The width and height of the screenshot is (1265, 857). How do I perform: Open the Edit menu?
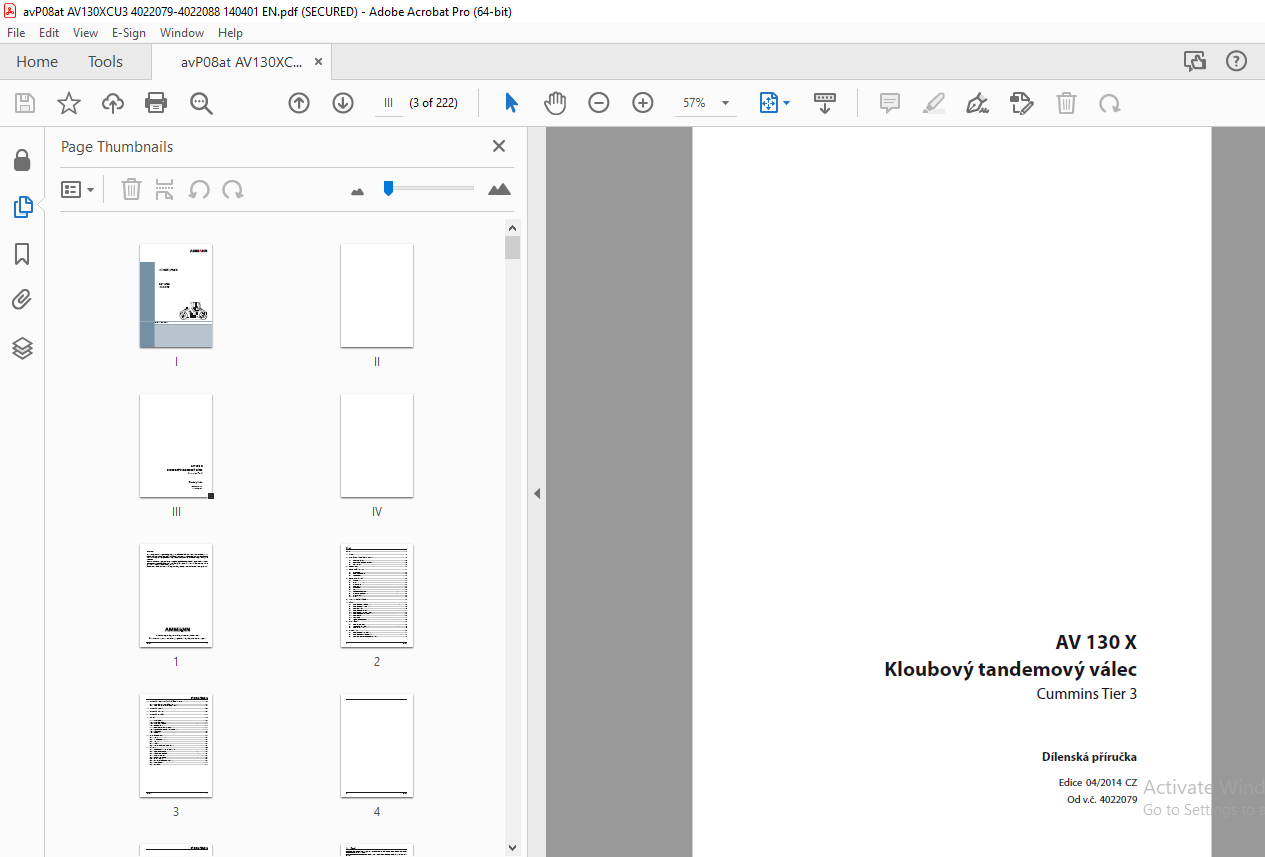(x=49, y=33)
